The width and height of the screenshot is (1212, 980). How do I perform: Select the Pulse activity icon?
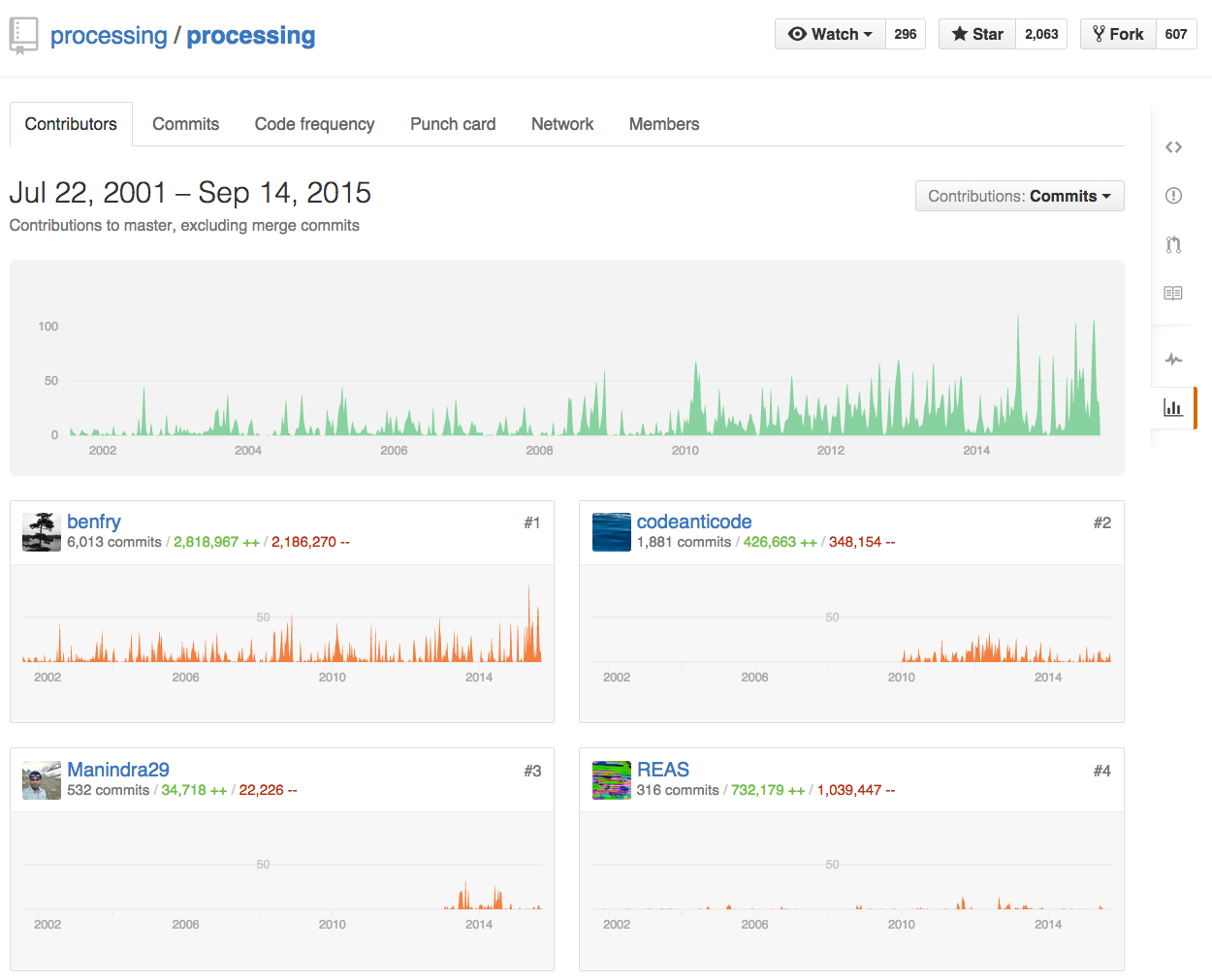[1173, 359]
